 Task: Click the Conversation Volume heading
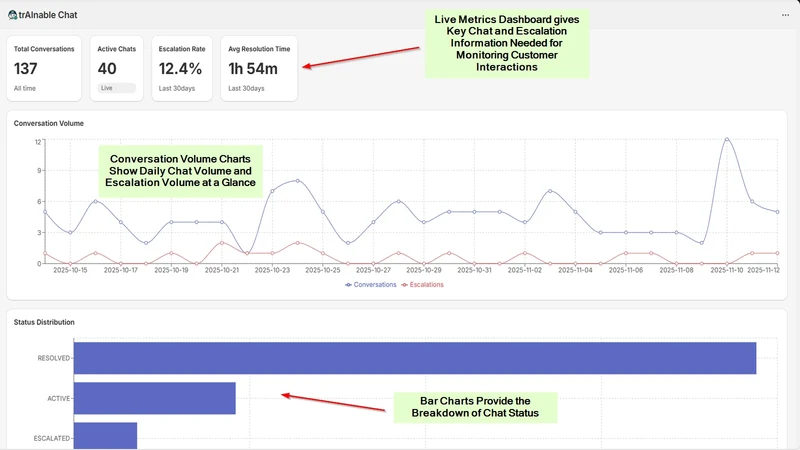48,123
